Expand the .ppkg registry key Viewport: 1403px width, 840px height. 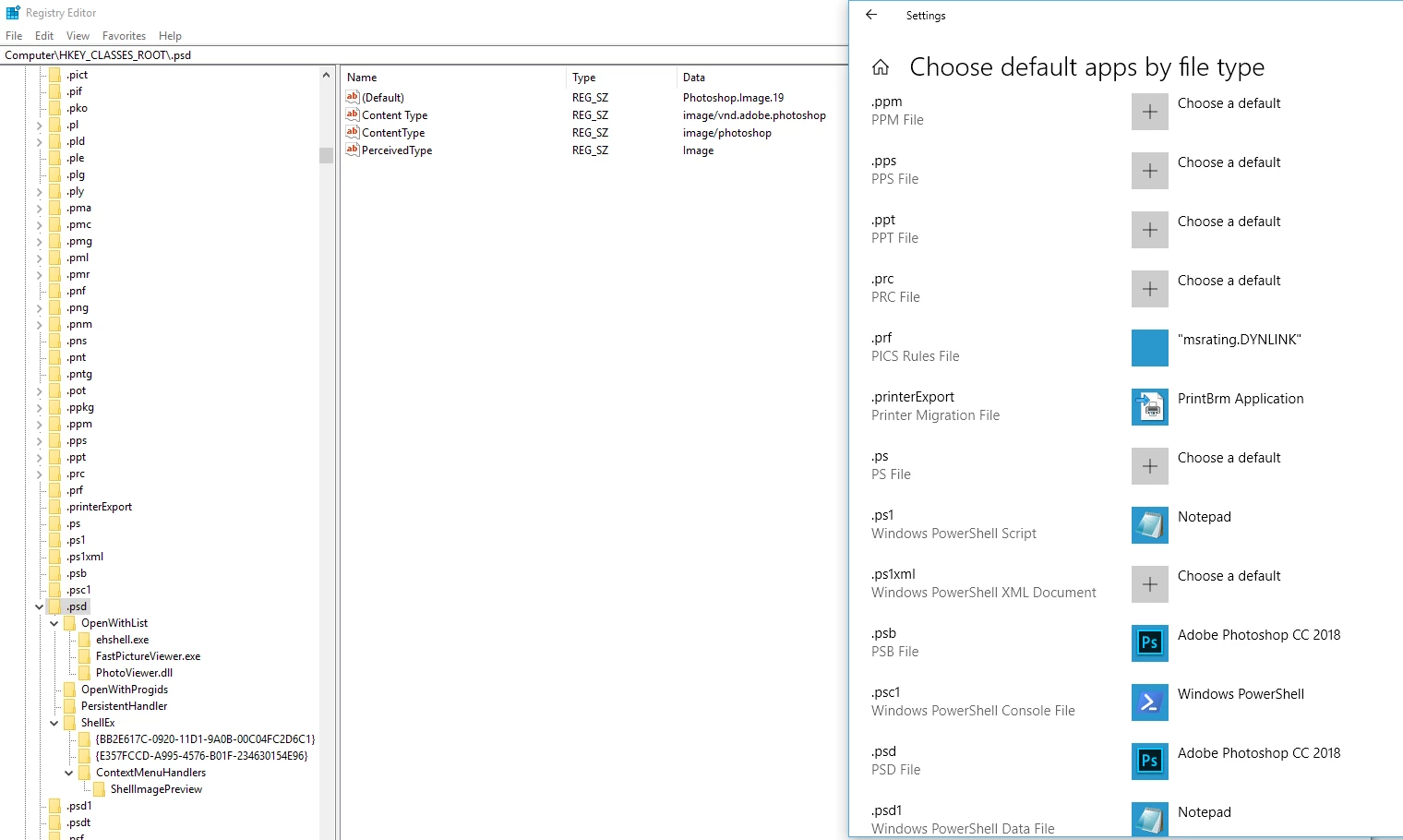39,407
